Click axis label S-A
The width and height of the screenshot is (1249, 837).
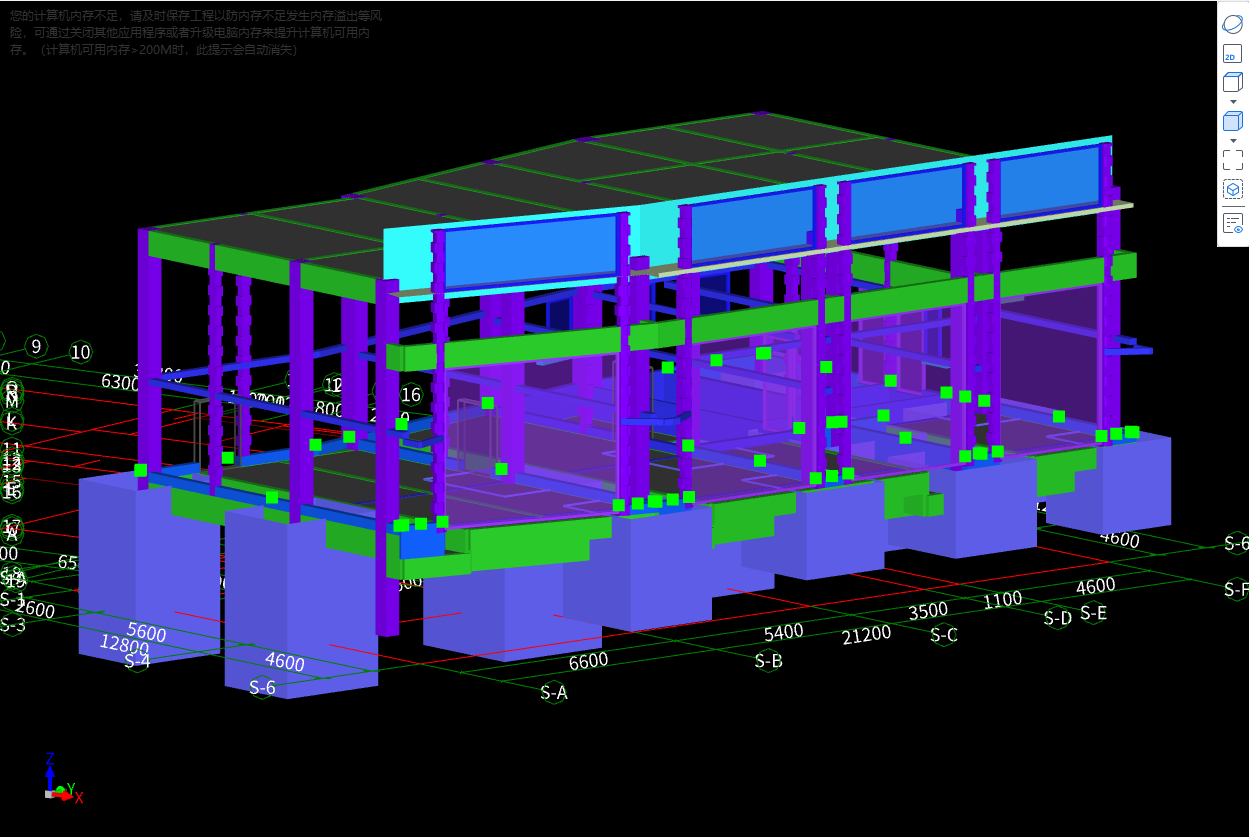point(554,692)
